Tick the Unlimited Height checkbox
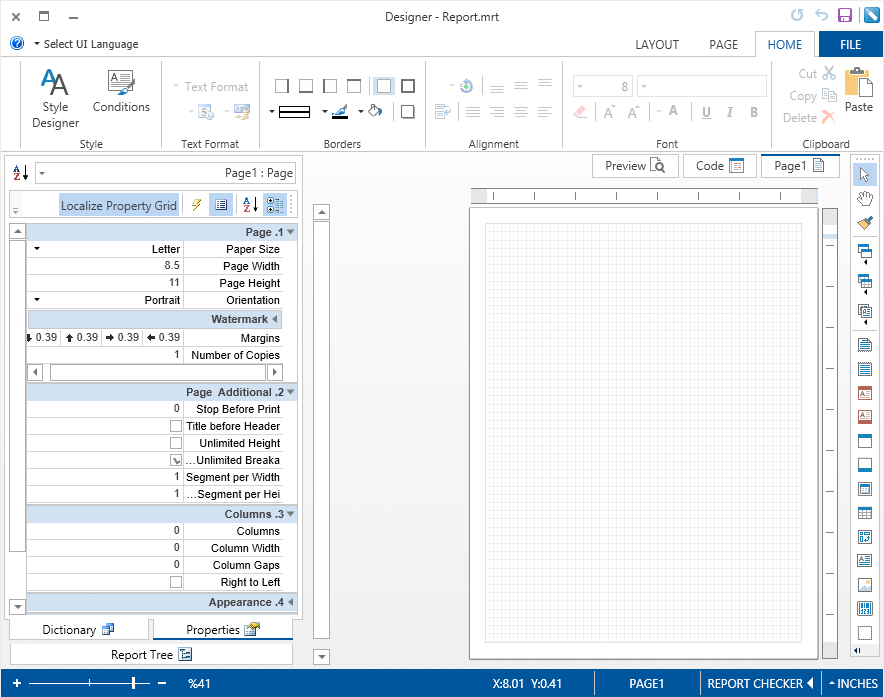Screen dimensions: 884x697 click(x=176, y=443)
